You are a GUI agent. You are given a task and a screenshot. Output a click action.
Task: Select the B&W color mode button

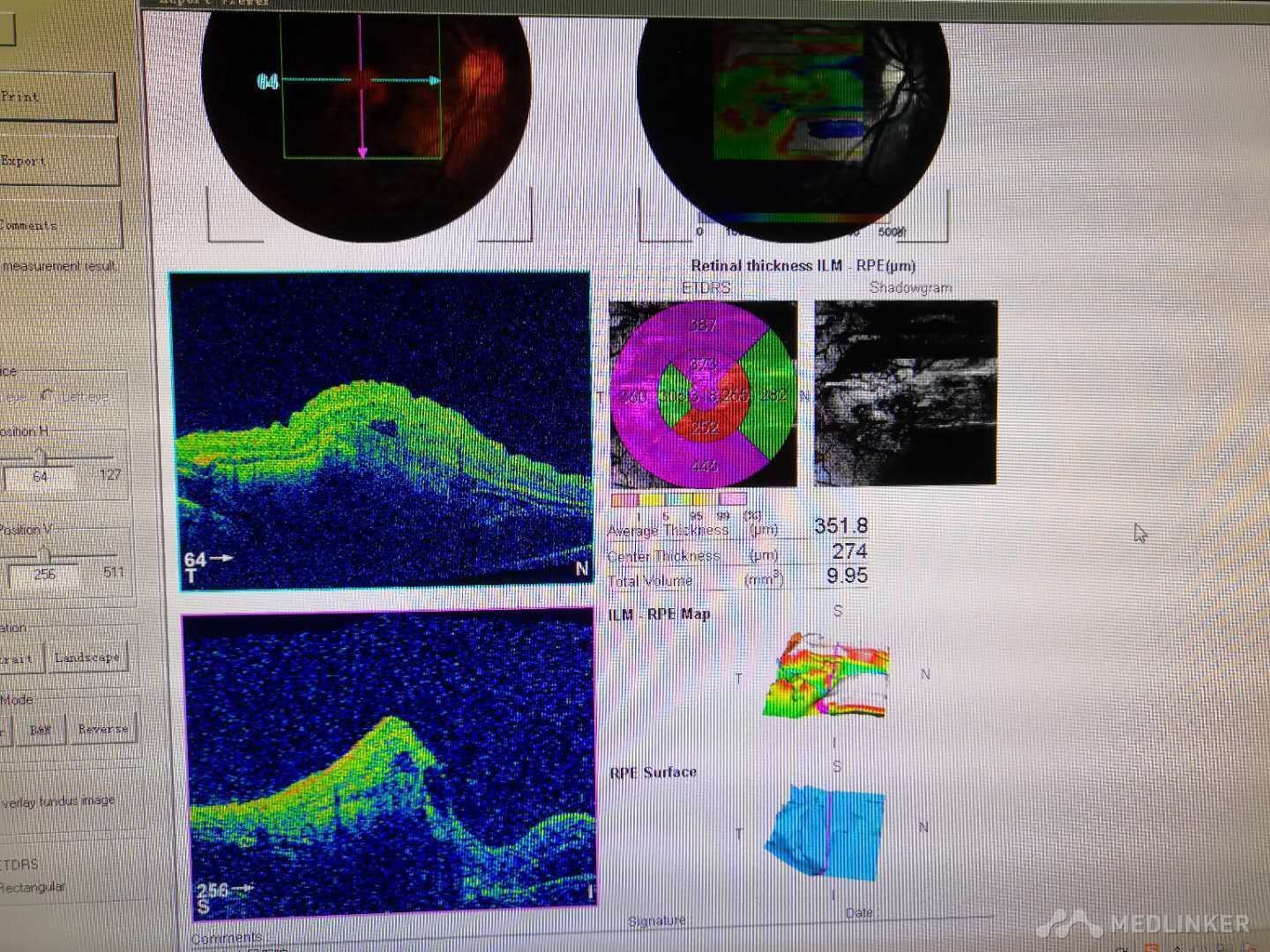[x=41, y=730]
